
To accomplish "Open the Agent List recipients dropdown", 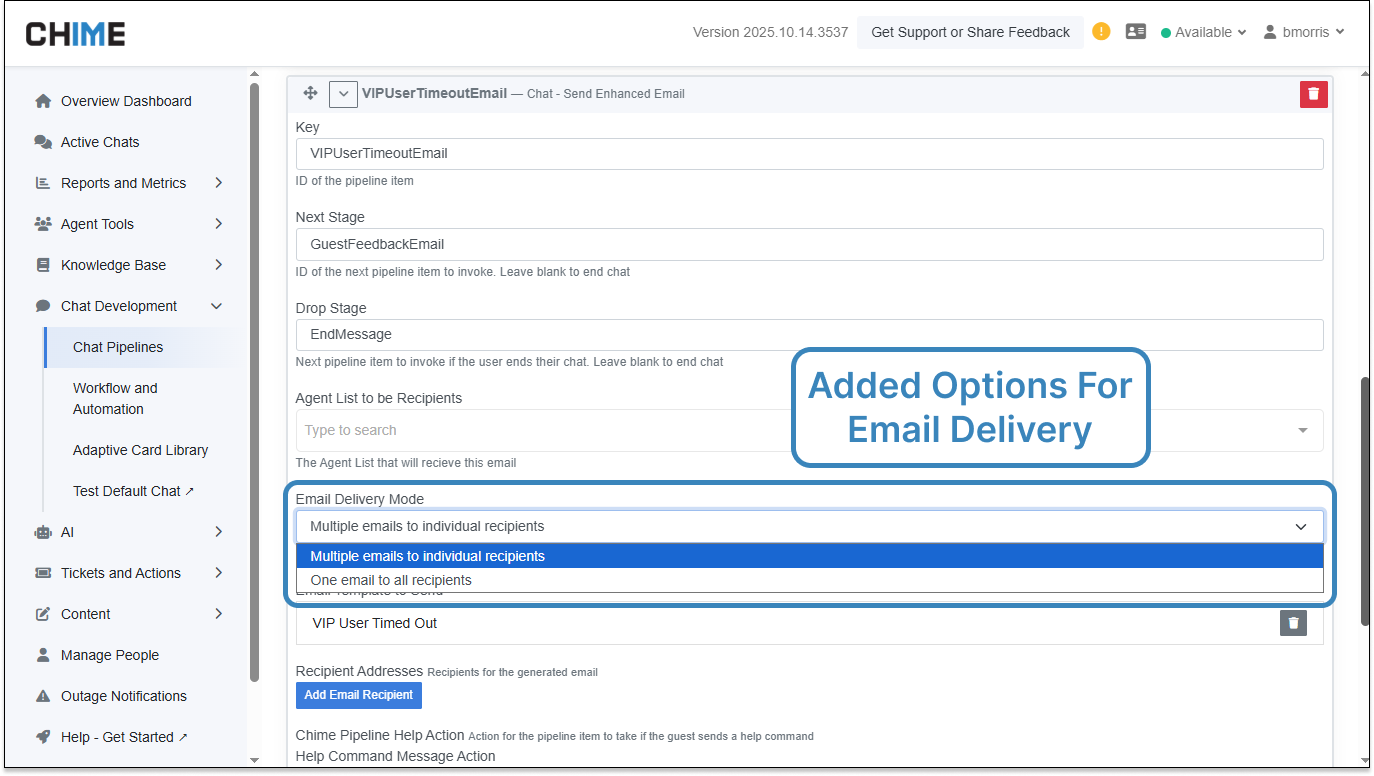I will [x=808, y=430].
